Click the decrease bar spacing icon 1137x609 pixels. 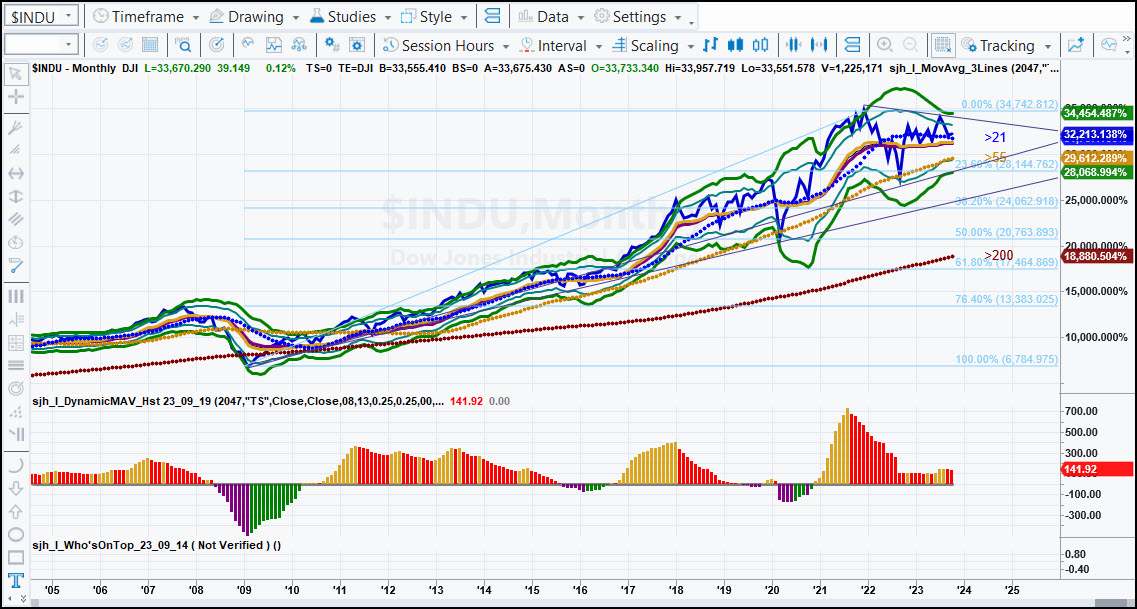tap(793, 45)
